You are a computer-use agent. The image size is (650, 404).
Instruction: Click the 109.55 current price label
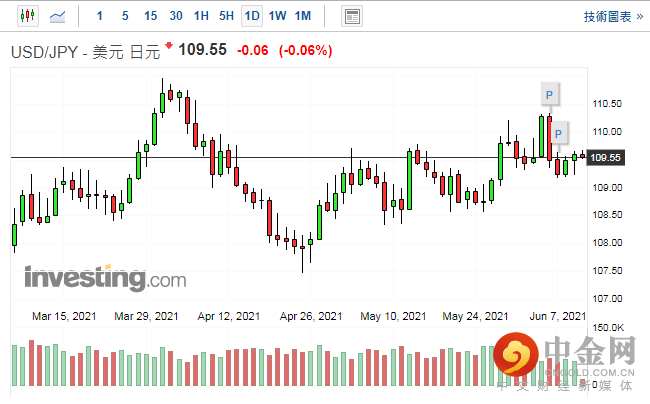606,157
